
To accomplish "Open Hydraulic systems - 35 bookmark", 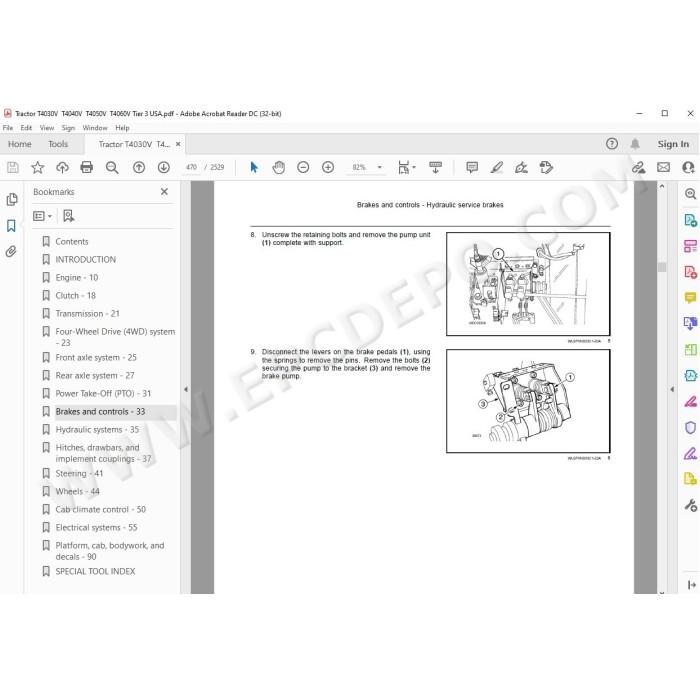I will point(97,429).
